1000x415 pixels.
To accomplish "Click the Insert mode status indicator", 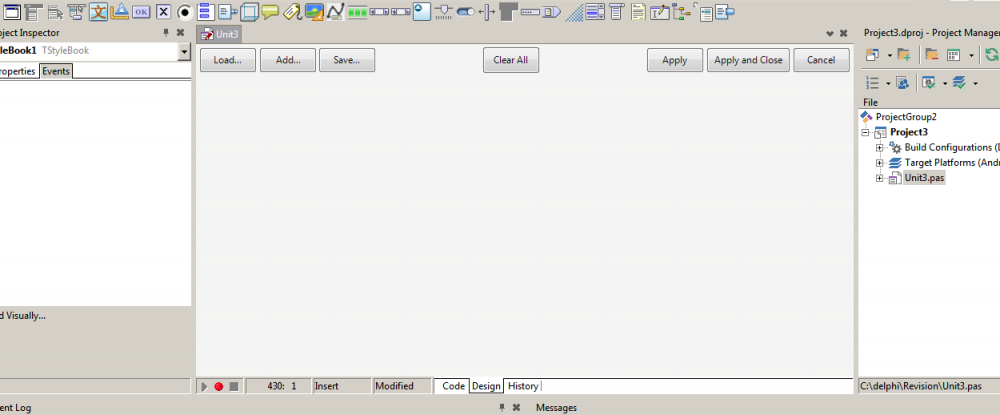I will tap(342, 386).
